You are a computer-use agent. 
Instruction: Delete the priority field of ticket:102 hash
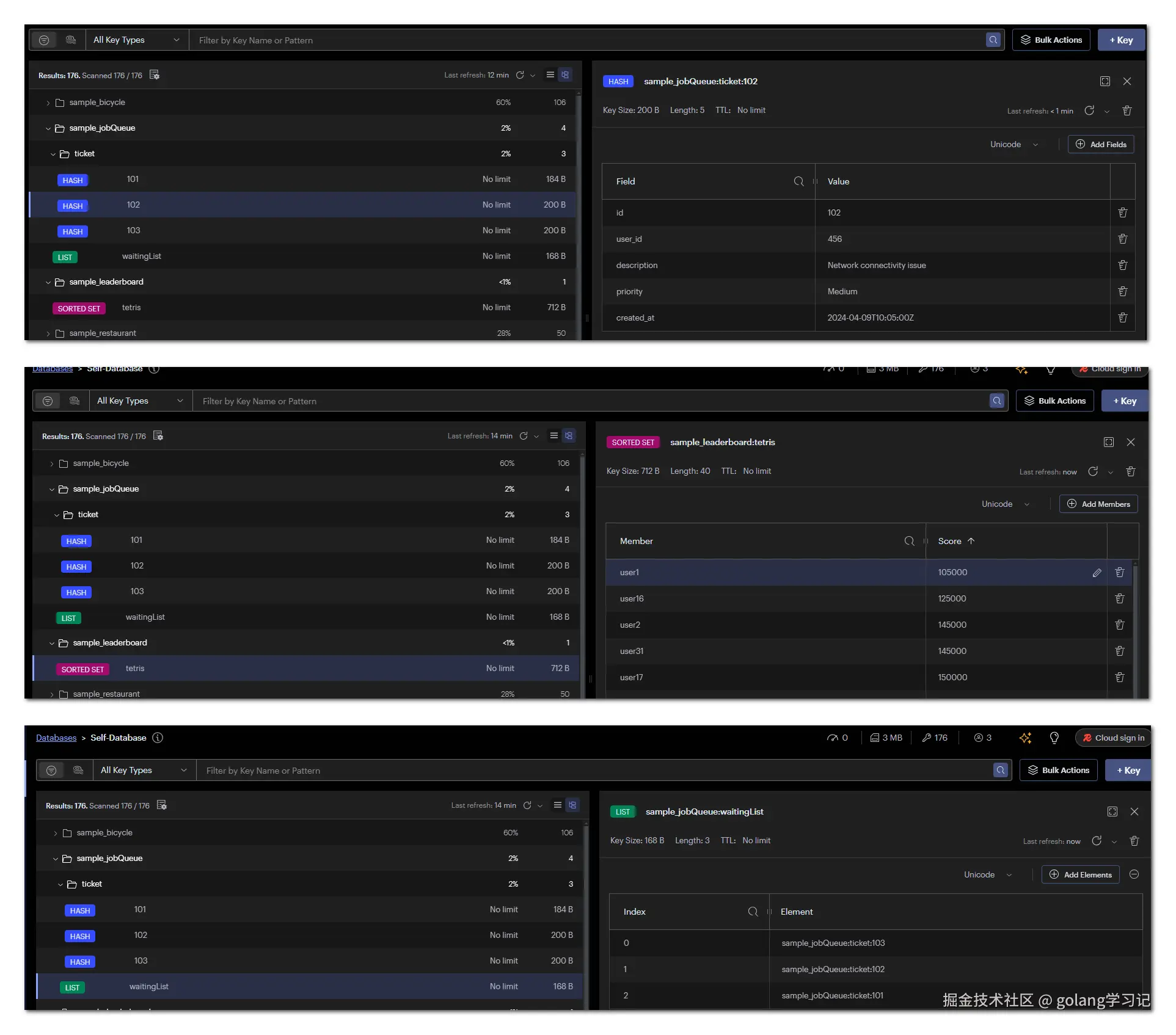click(1122, 291)
